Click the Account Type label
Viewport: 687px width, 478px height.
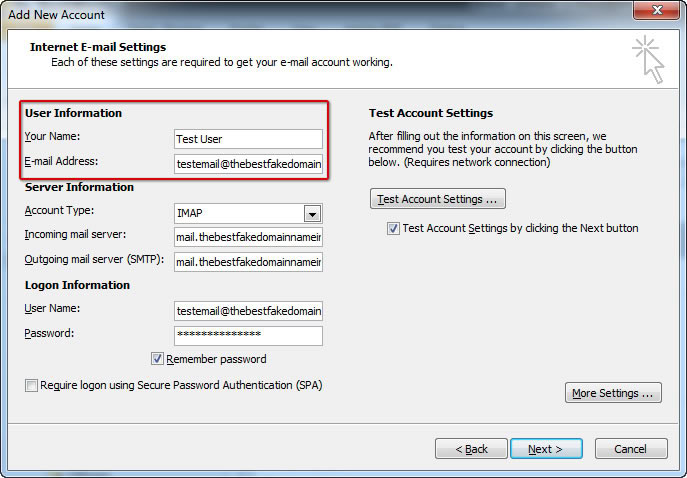tap(59, 210)
